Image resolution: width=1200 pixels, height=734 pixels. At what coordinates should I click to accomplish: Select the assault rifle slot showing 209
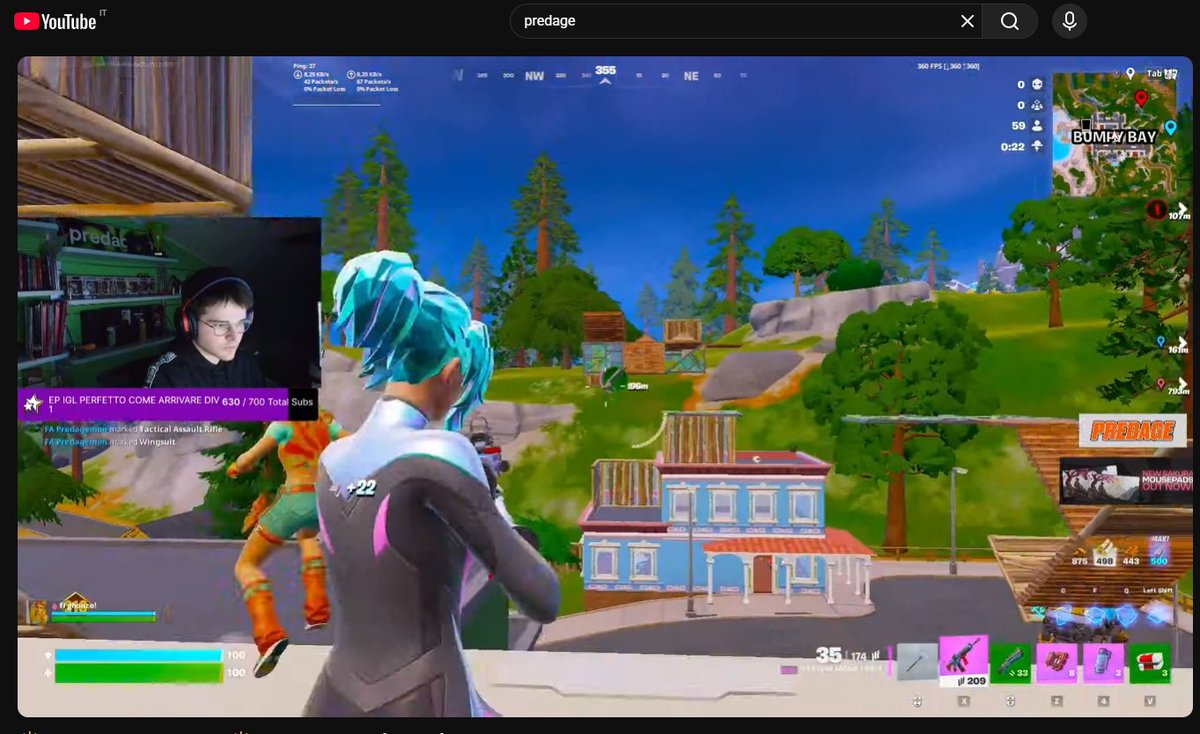tap(964, 661)
